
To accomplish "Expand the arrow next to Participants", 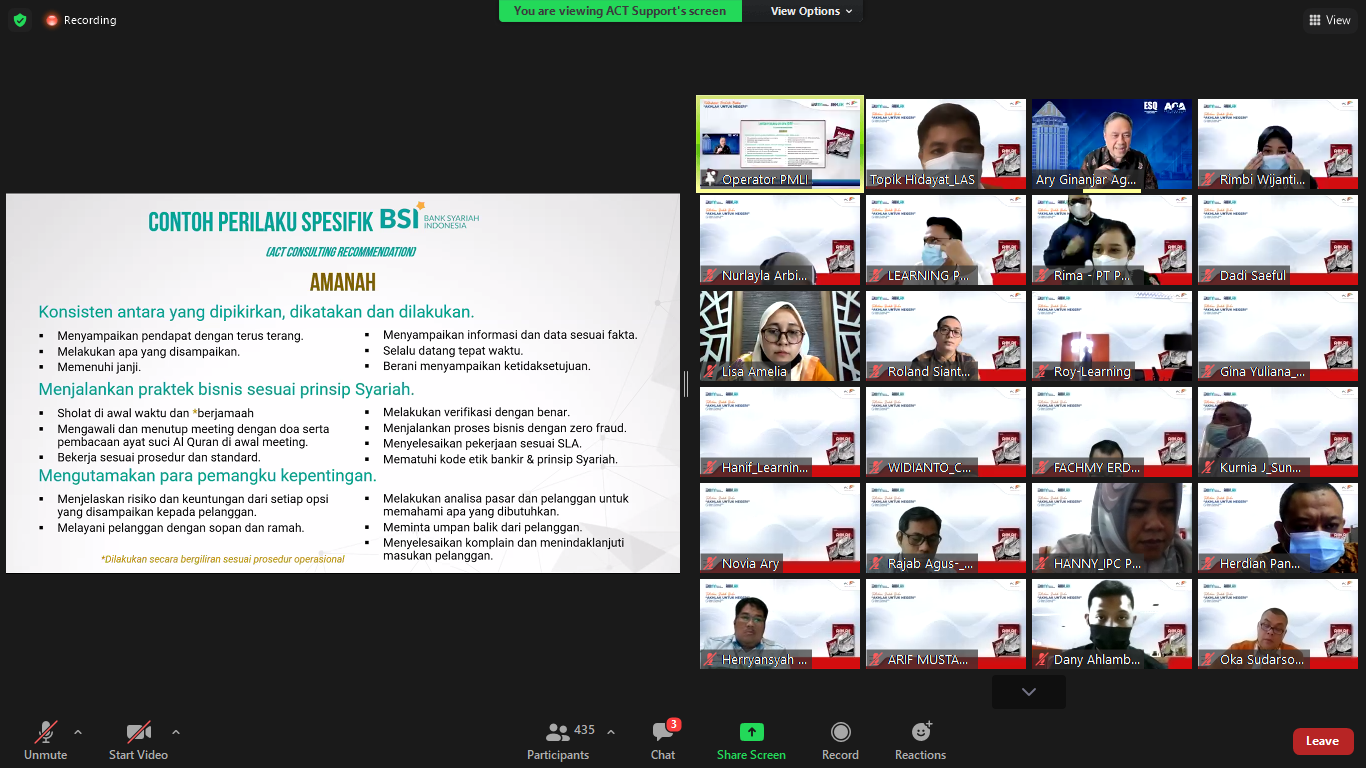I will point(611,732).
